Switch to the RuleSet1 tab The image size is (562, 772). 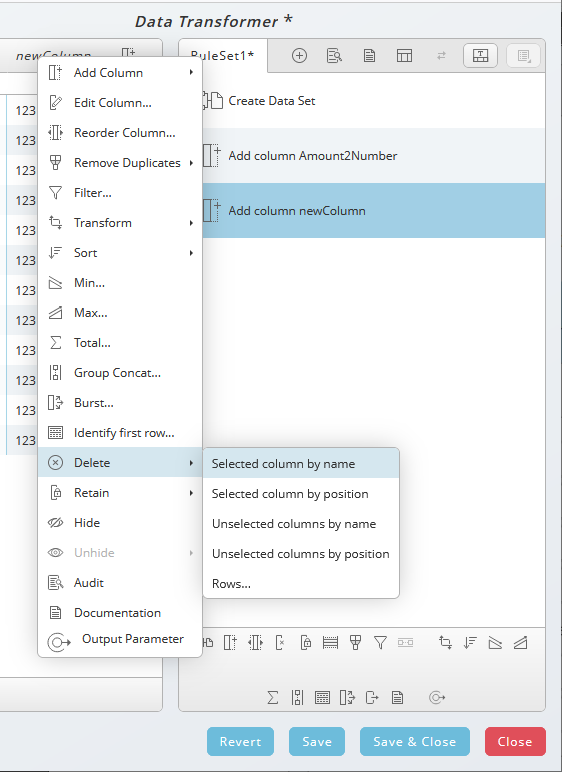pyautogui.click(x=223, y=56)
